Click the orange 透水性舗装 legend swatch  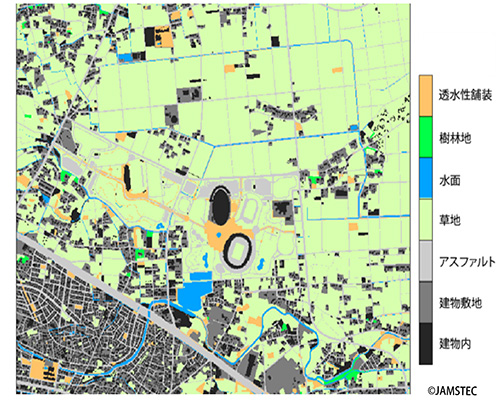pos(426,96)
